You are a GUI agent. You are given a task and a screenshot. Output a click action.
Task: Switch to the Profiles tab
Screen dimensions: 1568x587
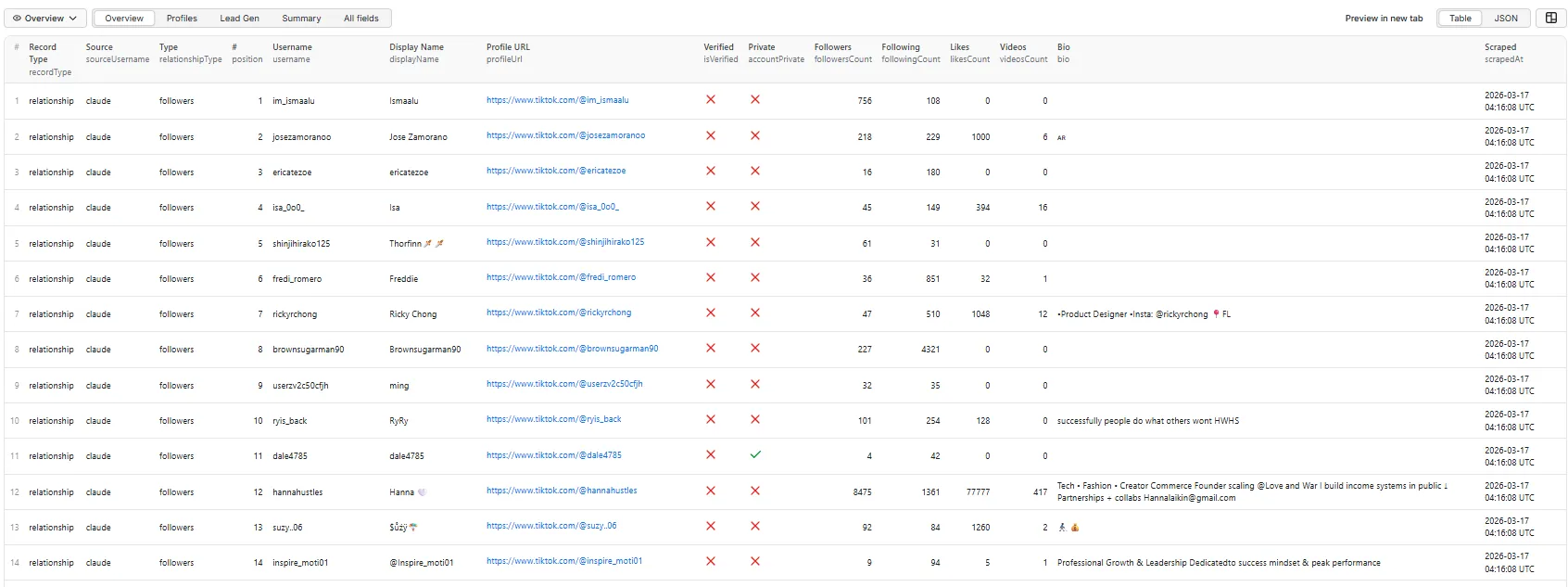pos(182,18)
